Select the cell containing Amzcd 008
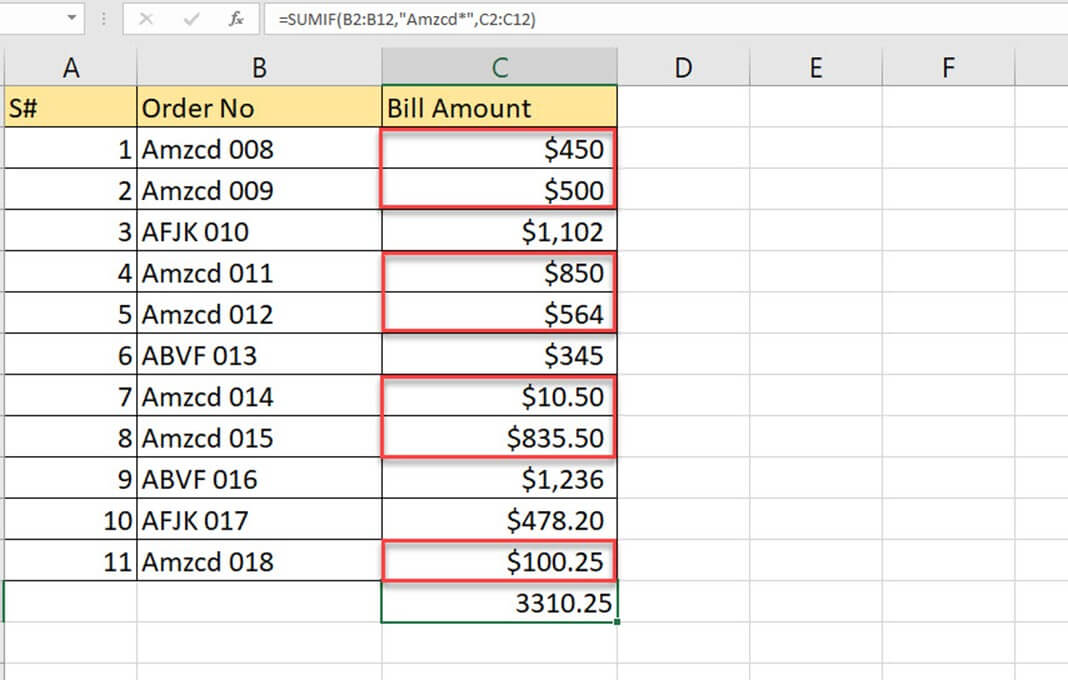 [259, 149]
